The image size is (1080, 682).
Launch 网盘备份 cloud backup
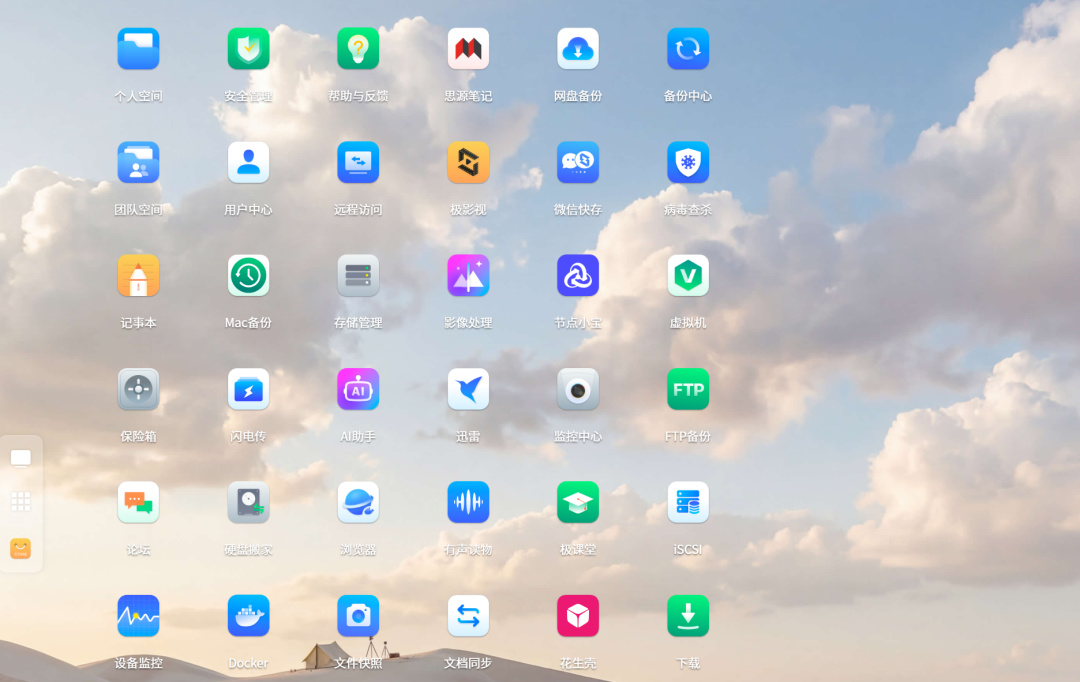click(x=578, y=49)
